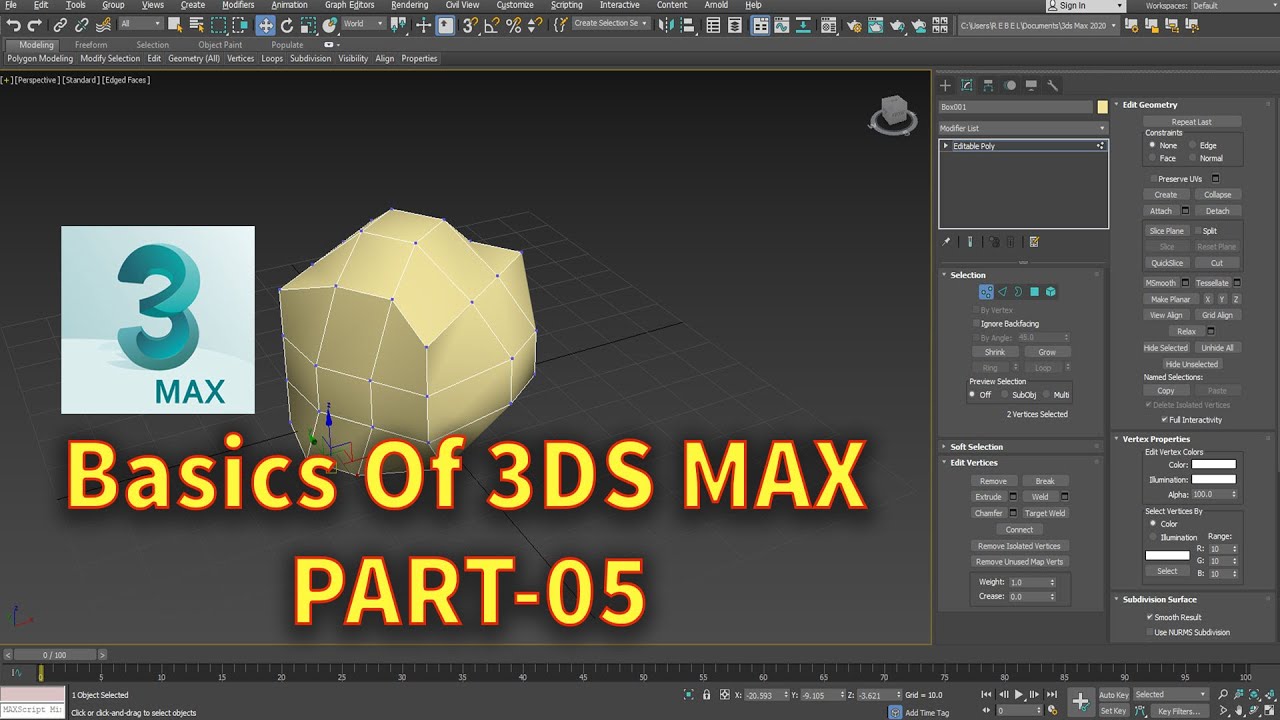Select the Undo arrow icon
The image size is (1280, 720).
click(13, 25)
